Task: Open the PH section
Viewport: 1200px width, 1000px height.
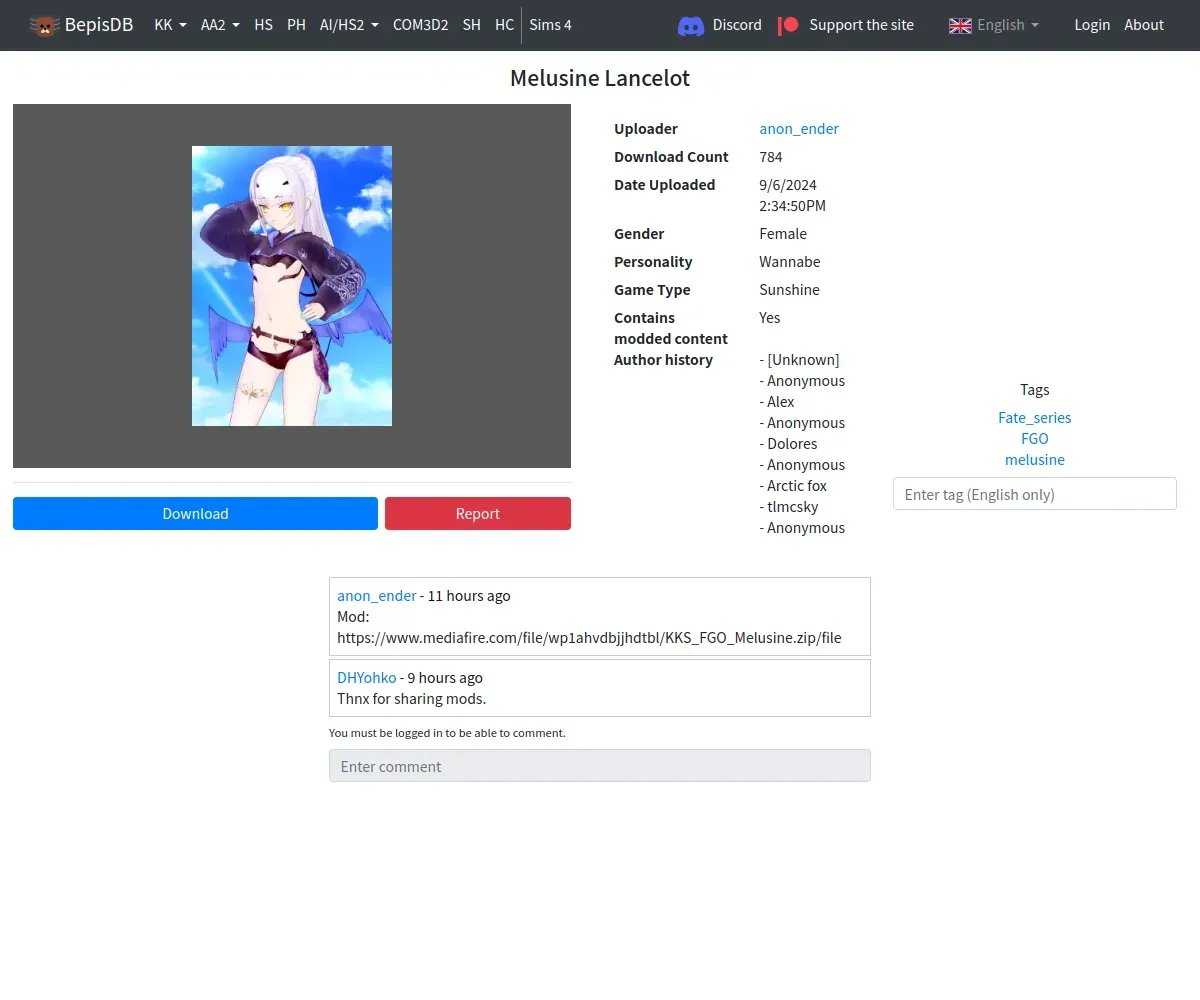Action: pos(296,25)
